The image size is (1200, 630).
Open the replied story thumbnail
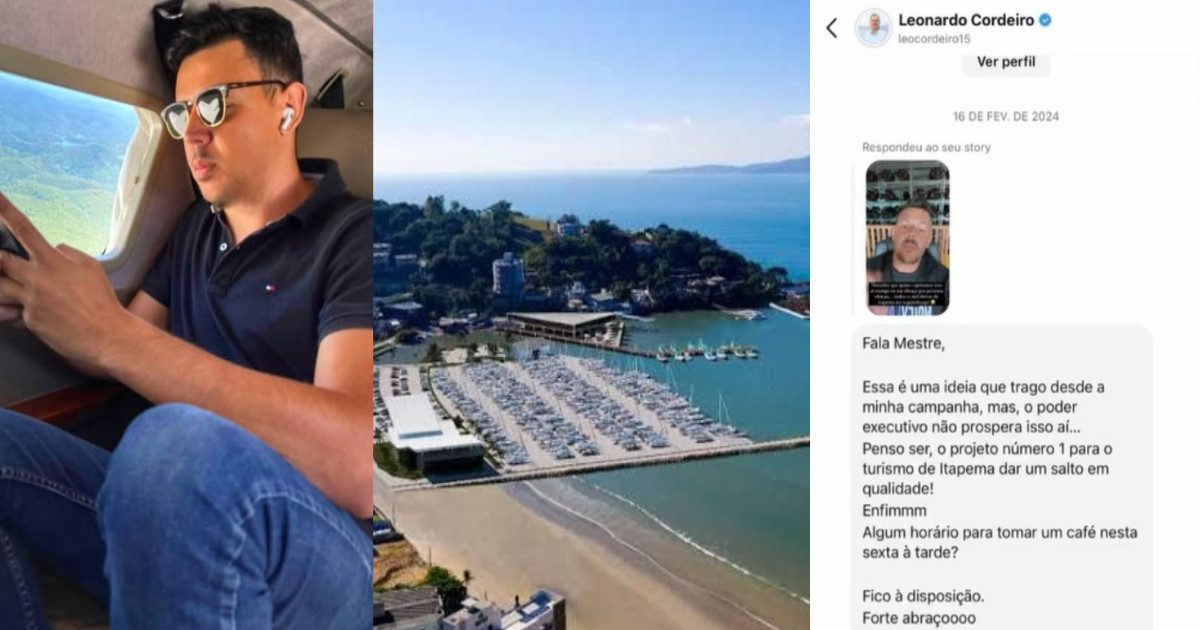[x=907, y=237]
